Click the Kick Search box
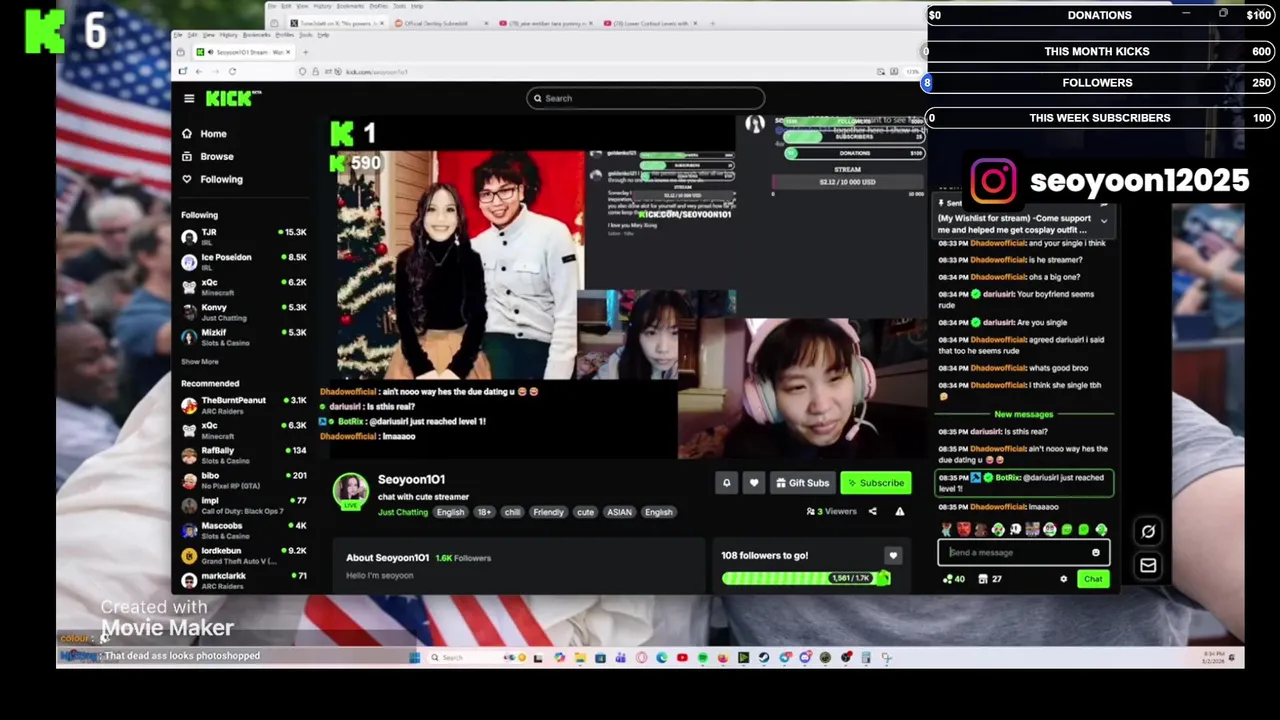1280x720 pixels. click(646, 98)
